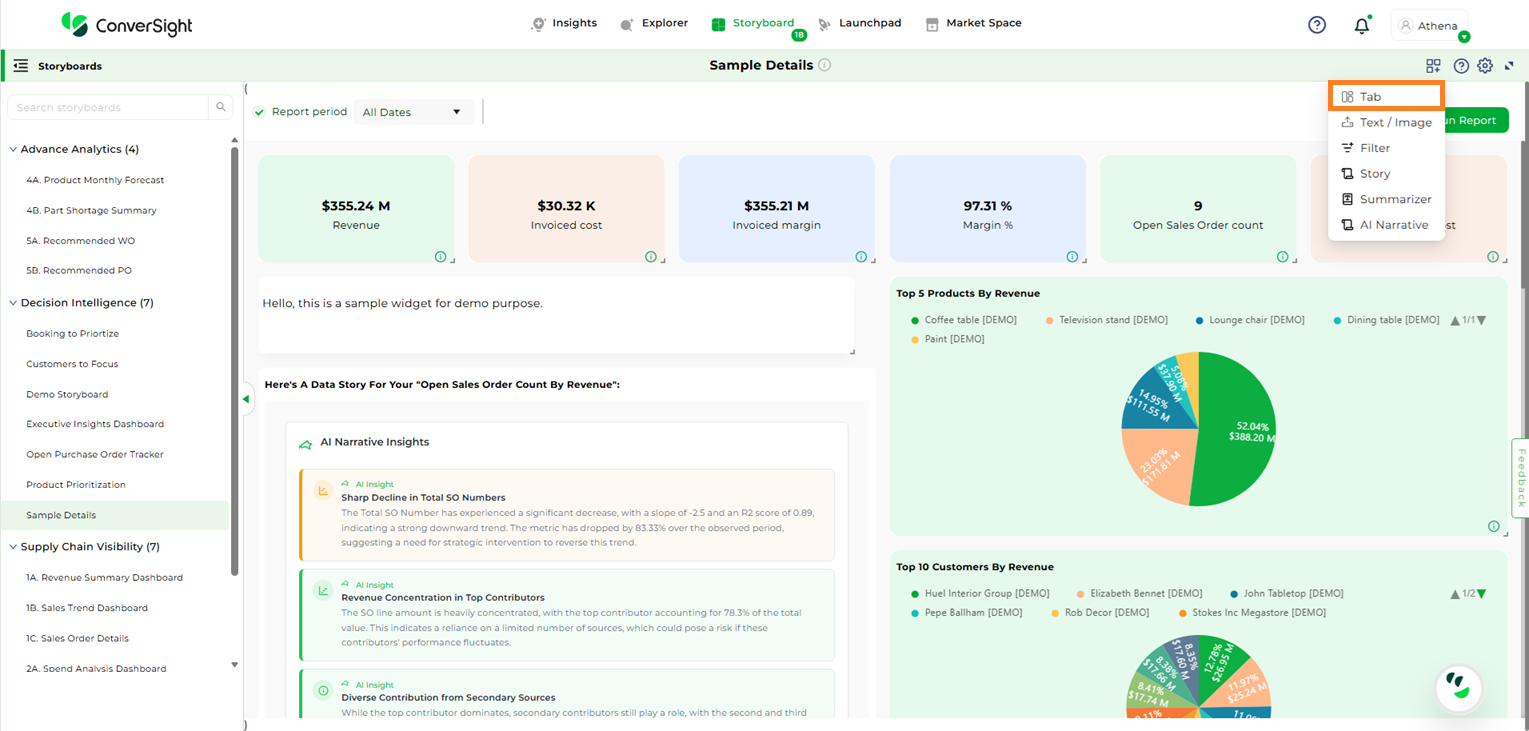Click the add widget grid icon

pyautogui.click(x=1433, y=66)
